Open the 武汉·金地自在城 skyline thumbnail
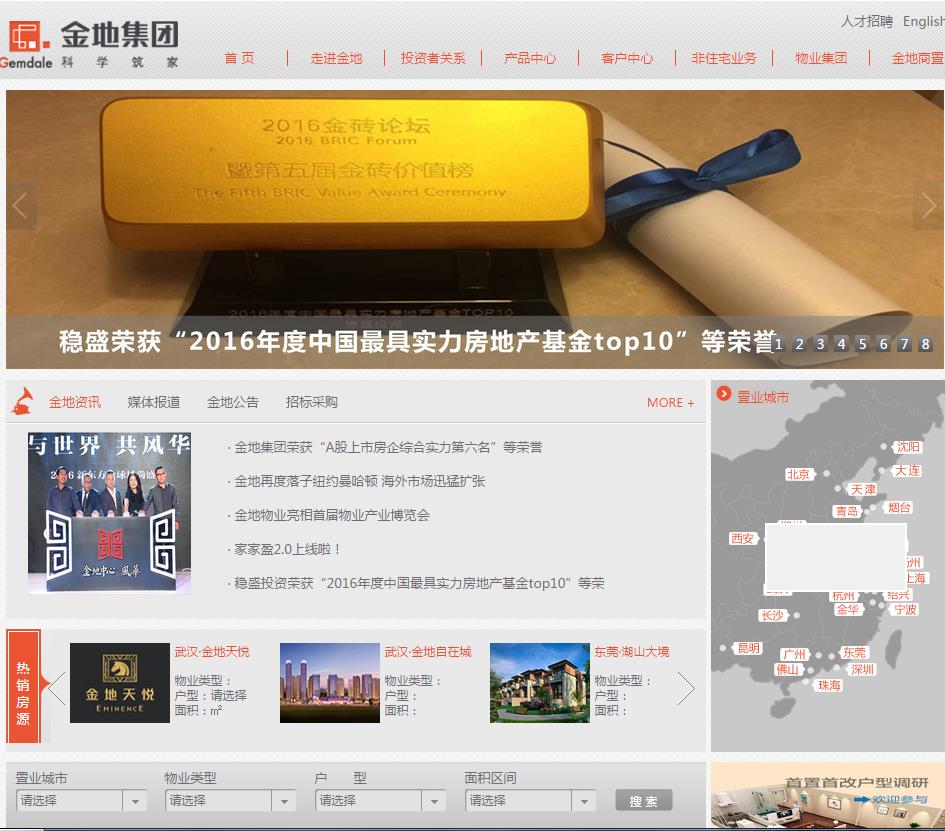945x831 pixels. click(330, 683)
